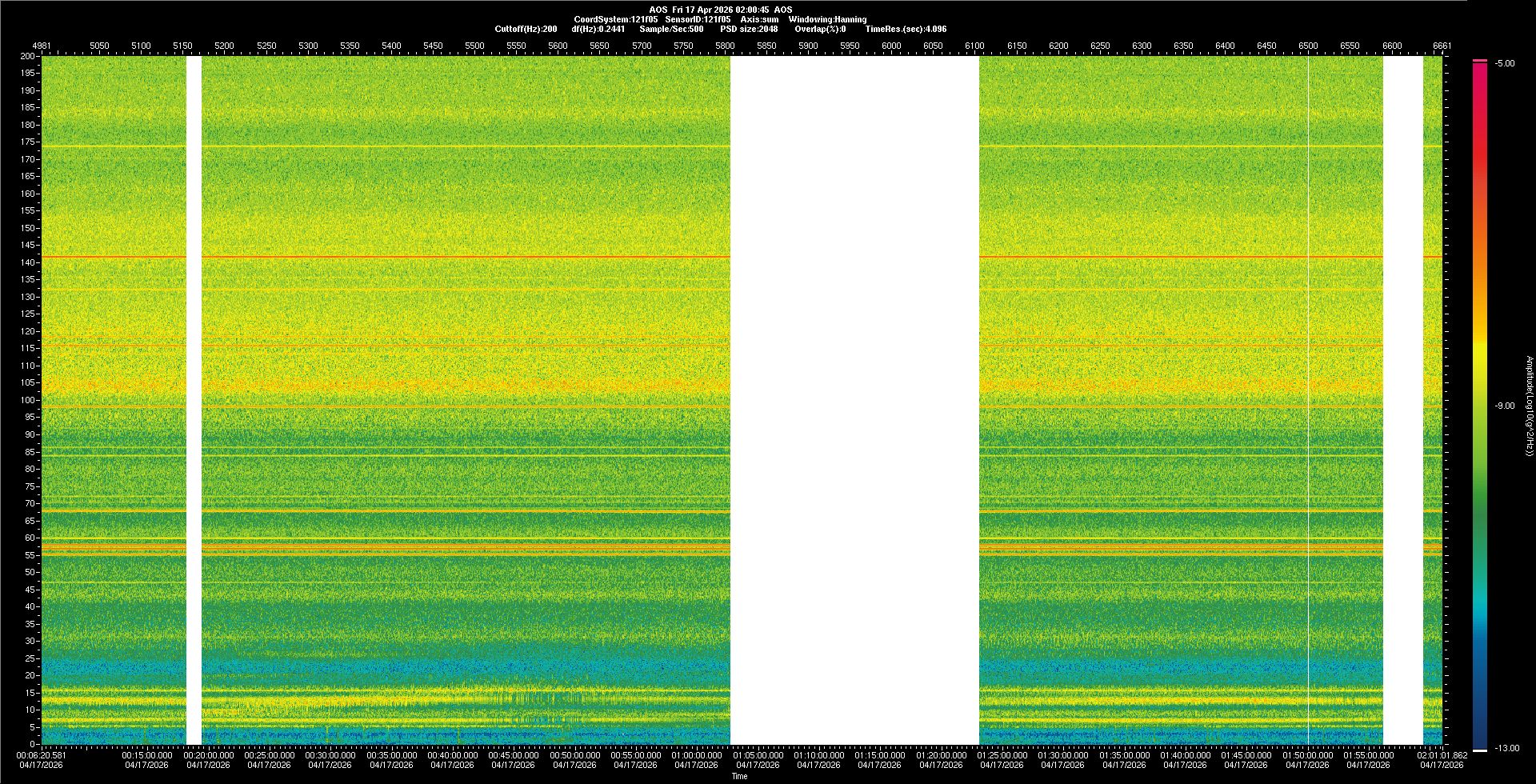Click the 'Windowing:Hanning' header text

(x=826, y=19)
